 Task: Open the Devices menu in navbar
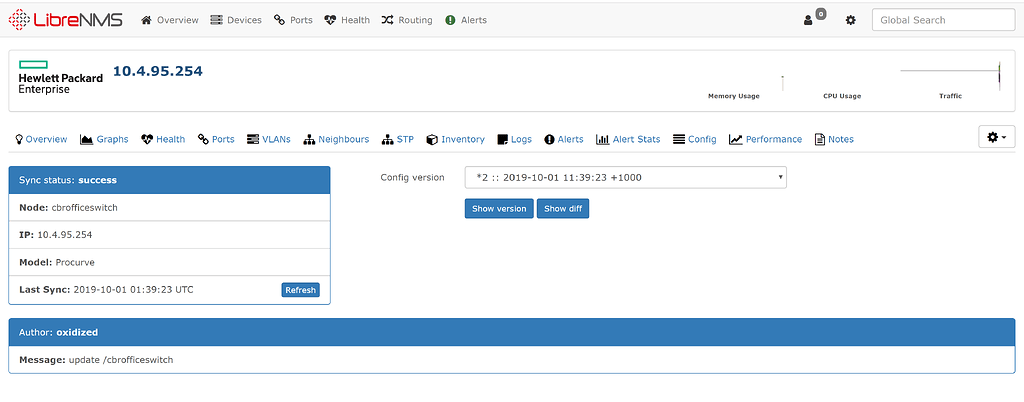236,20
